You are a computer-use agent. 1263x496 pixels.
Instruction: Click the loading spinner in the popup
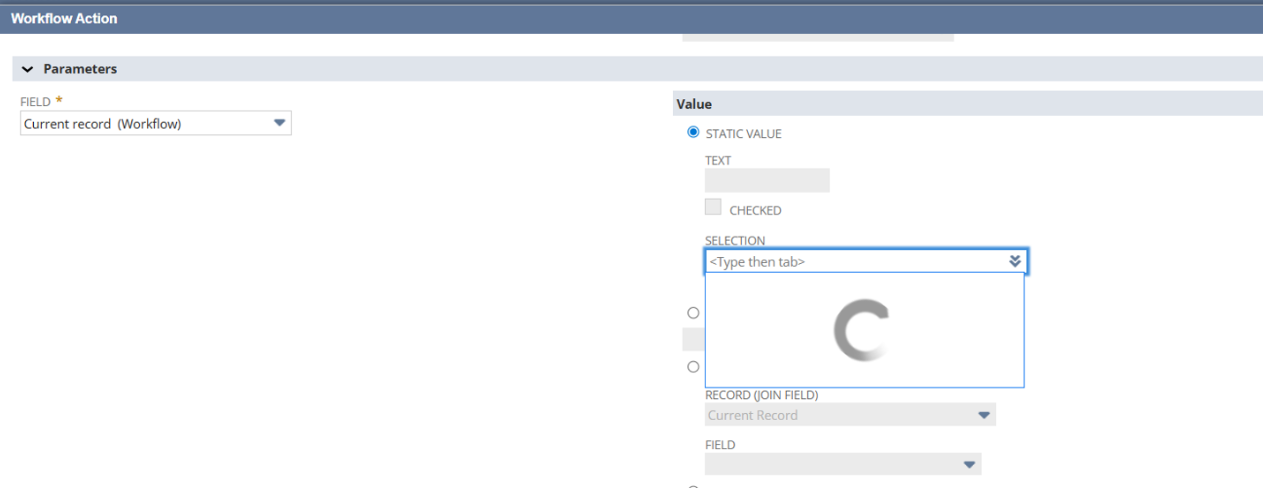click(x=862, y=331)
